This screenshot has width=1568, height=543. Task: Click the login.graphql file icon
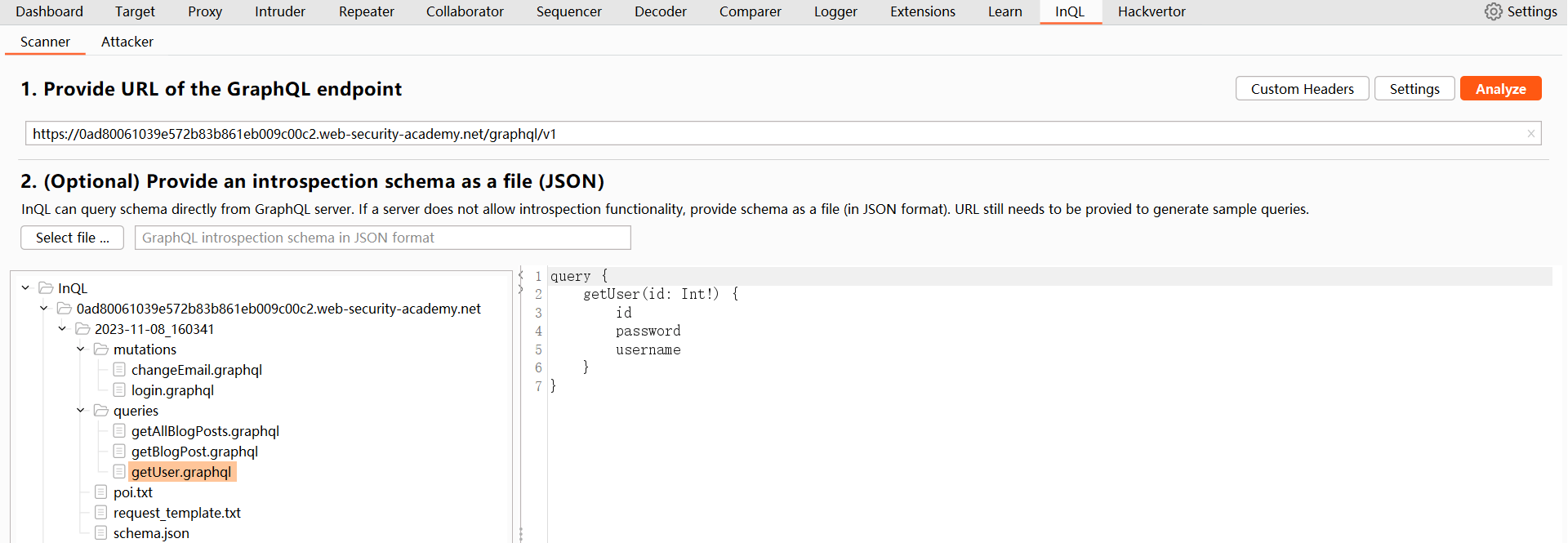119,390
